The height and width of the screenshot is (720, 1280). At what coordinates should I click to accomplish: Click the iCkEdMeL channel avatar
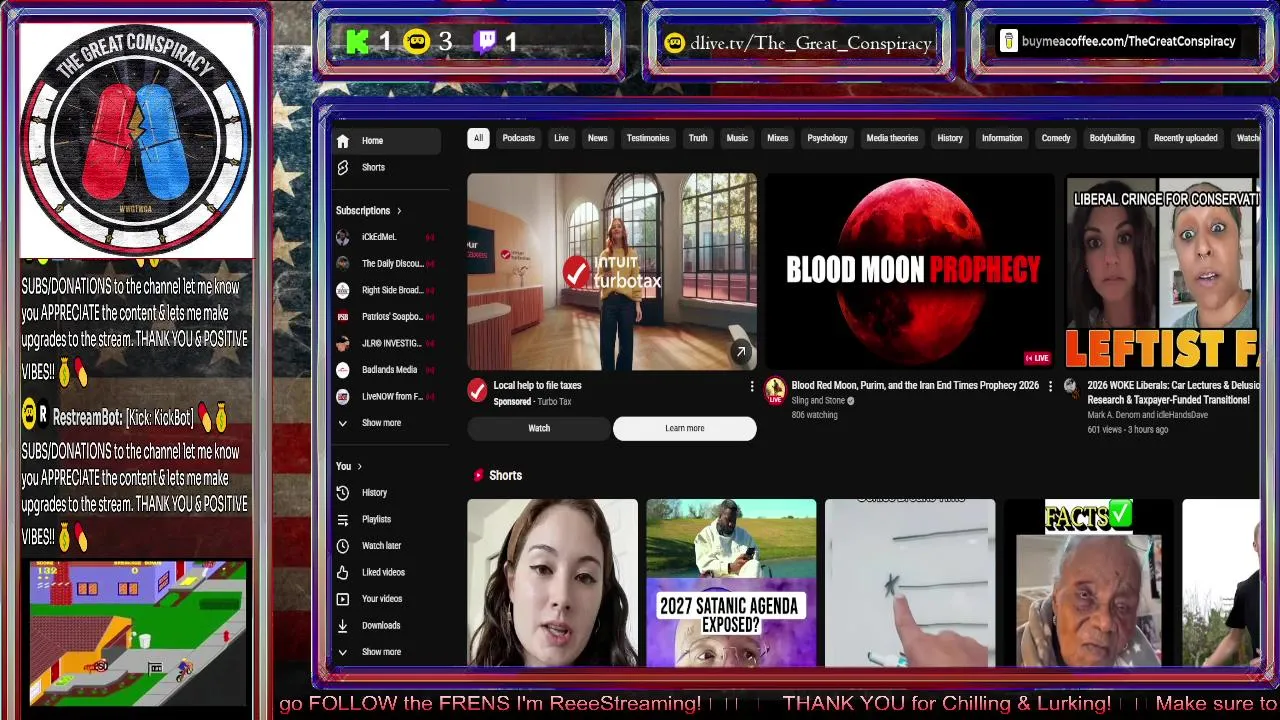(x=343, y=237)
